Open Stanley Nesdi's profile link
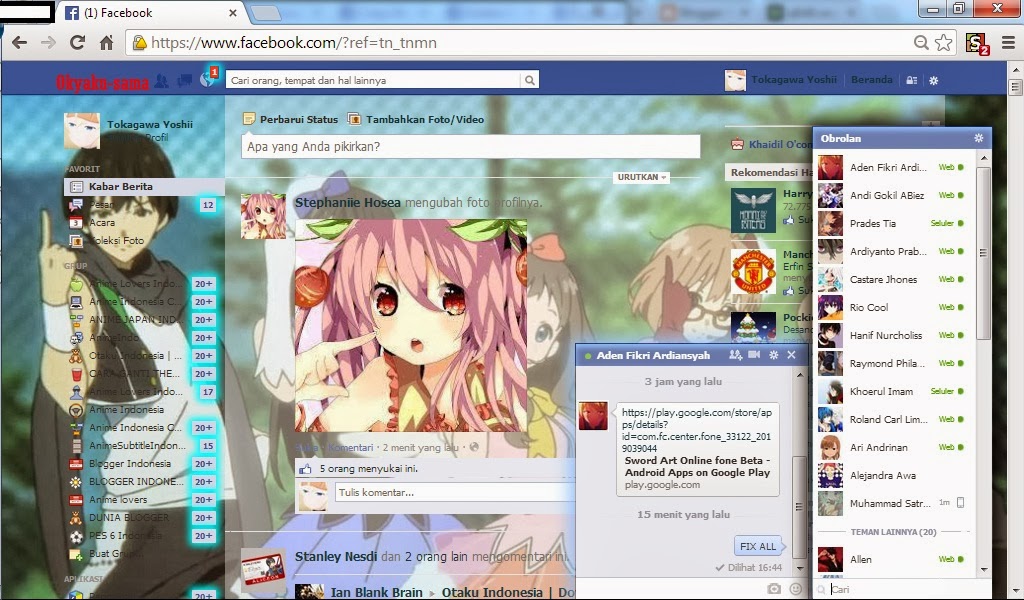The image size is (1024, 600). (336, 556)
